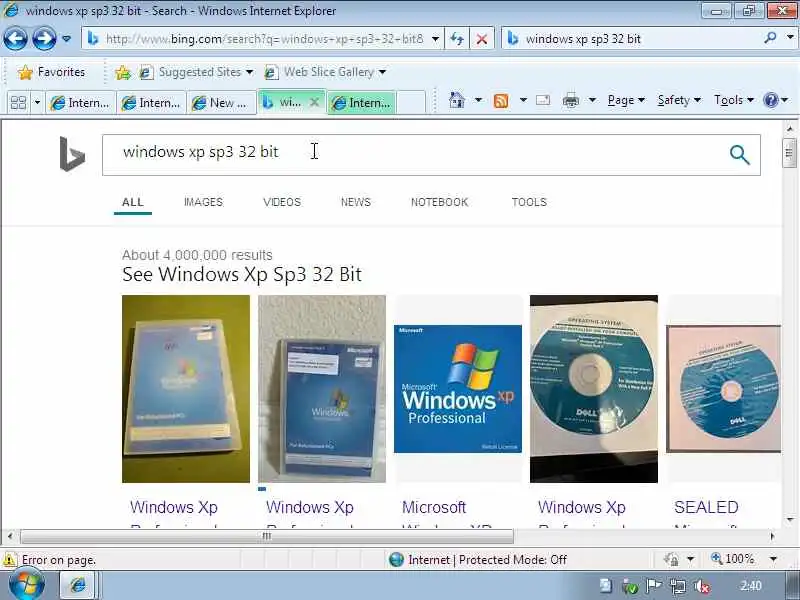Switch to NEWS results
This screenshot has width=800, height=600.
[356, 202]
